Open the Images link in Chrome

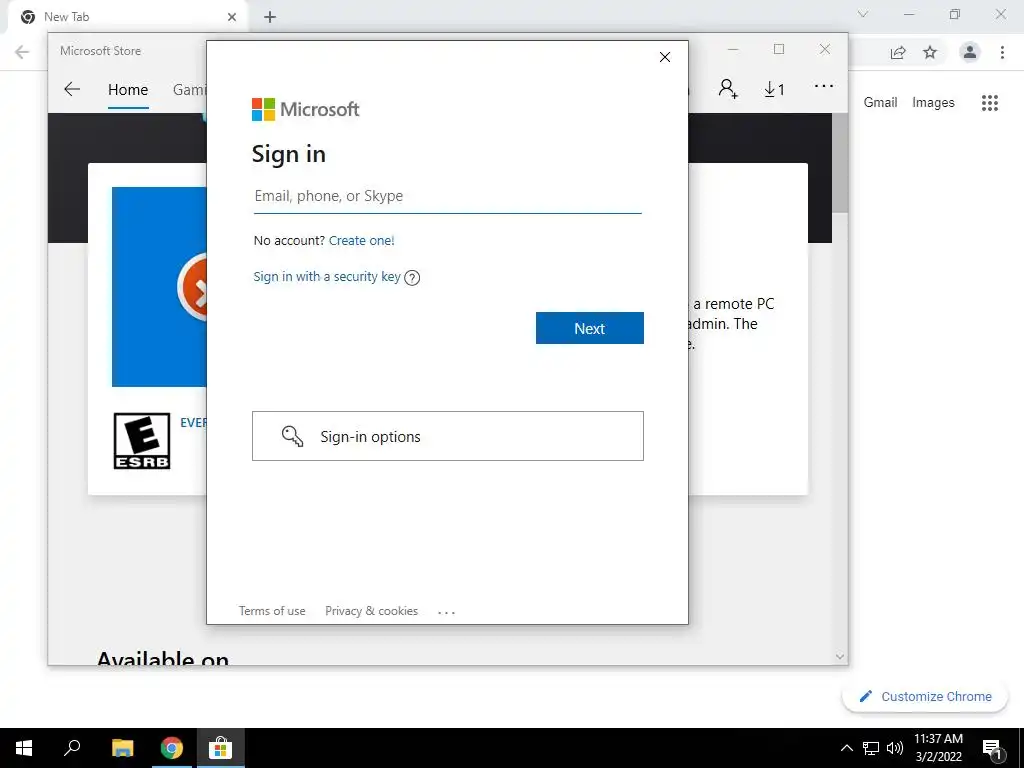933,103
